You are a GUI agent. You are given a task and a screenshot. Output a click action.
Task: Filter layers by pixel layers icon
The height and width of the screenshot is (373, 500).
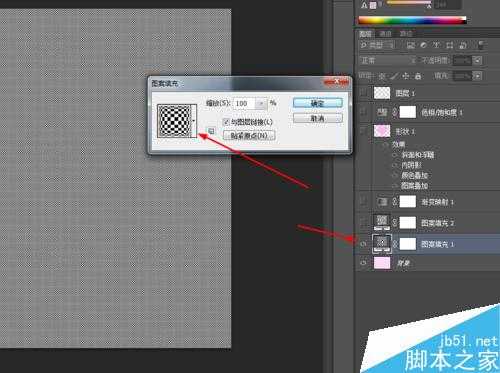coord(411,45)
